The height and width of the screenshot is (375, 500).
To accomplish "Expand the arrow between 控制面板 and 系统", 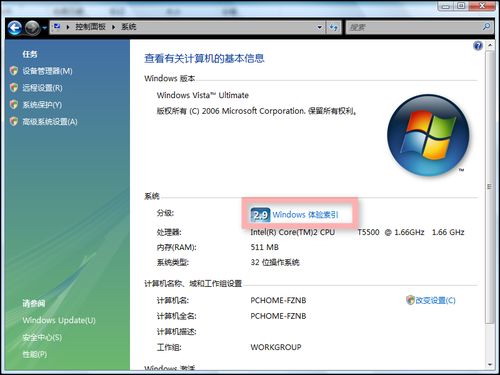I will [113, 27].
